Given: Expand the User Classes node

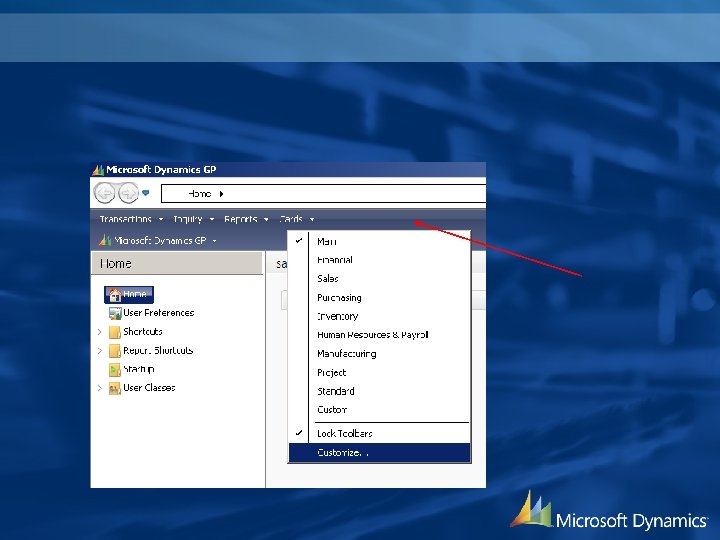Looking at the screenshot, I should [x=100, y=388].
